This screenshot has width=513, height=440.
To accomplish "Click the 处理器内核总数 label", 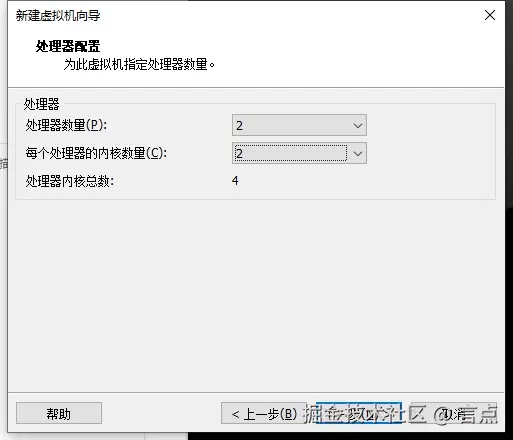I will (70, 182).
